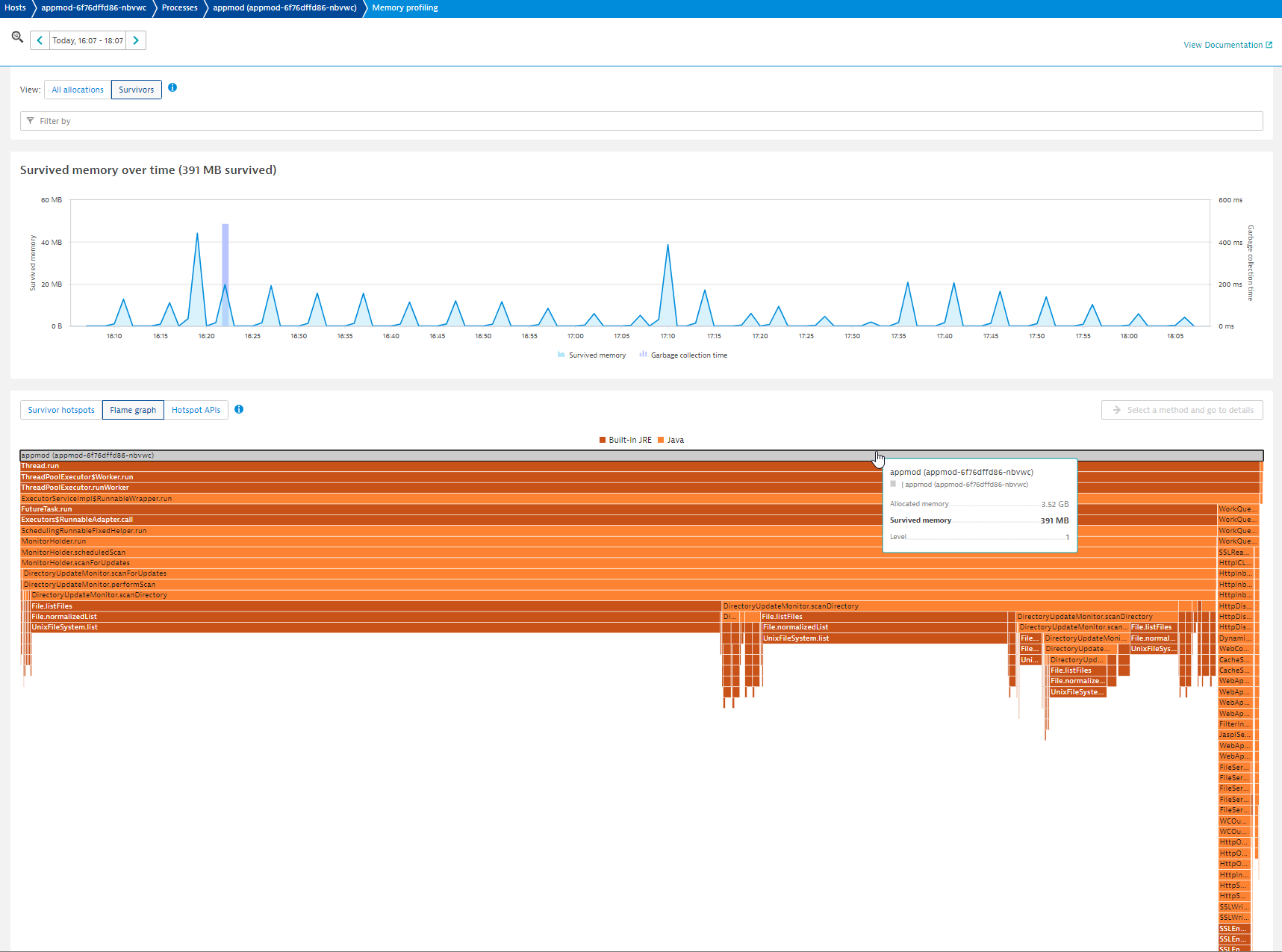Click into the Filter by input field

click(x=642, y=121)
